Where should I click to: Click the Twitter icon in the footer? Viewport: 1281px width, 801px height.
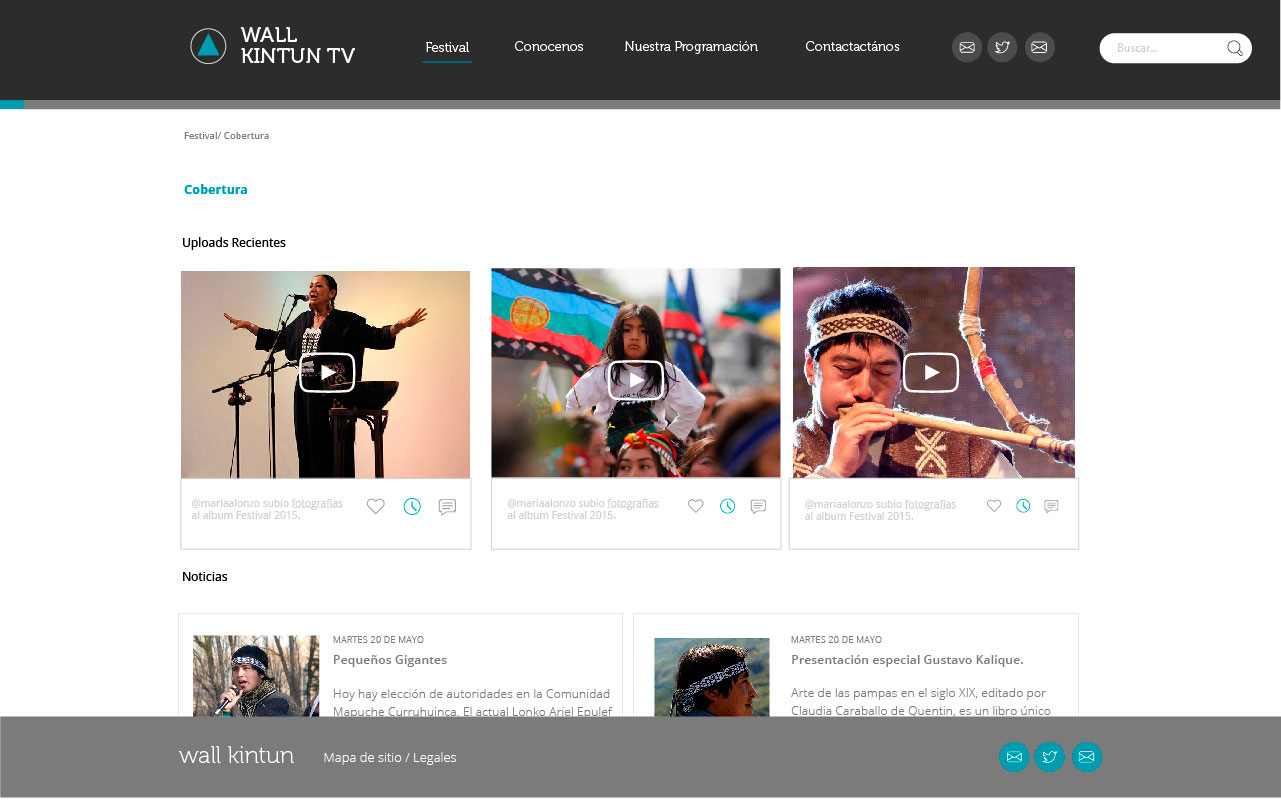point(1049,757)
